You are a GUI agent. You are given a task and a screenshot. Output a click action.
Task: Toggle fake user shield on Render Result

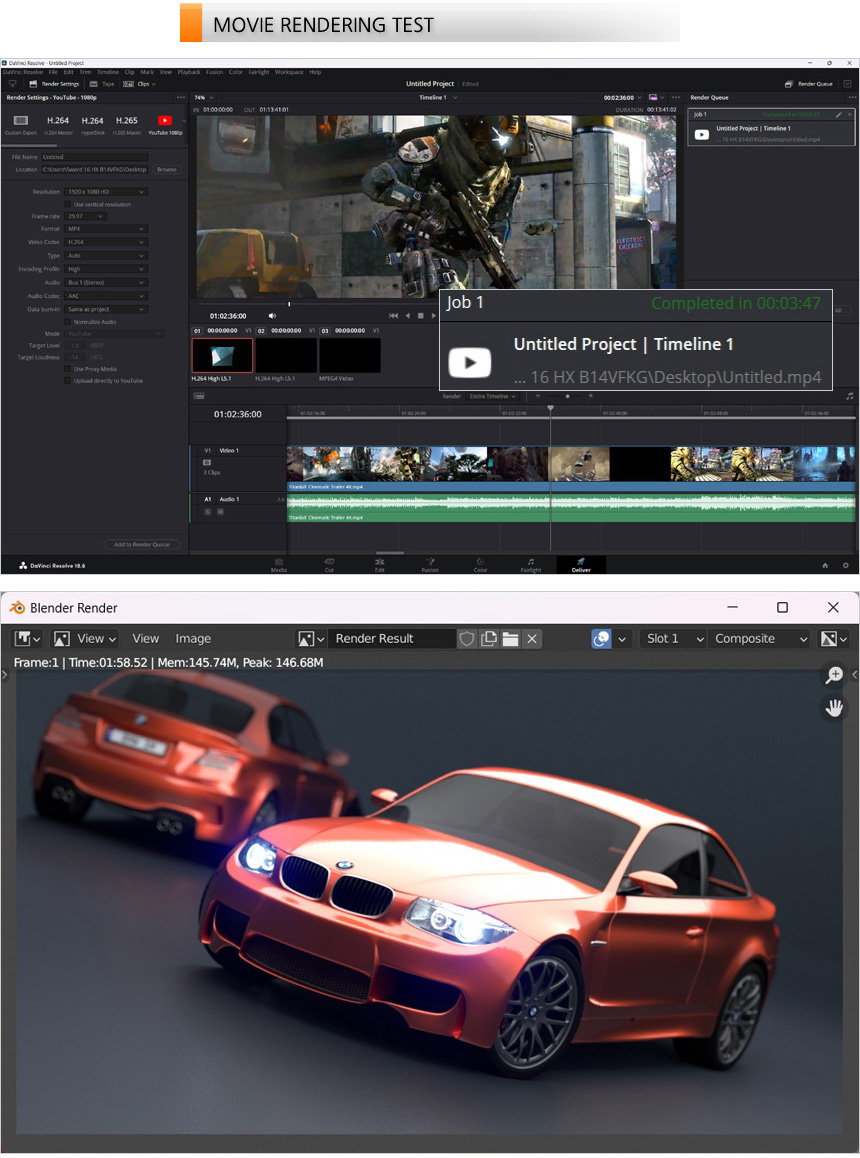tap(467, 639)
